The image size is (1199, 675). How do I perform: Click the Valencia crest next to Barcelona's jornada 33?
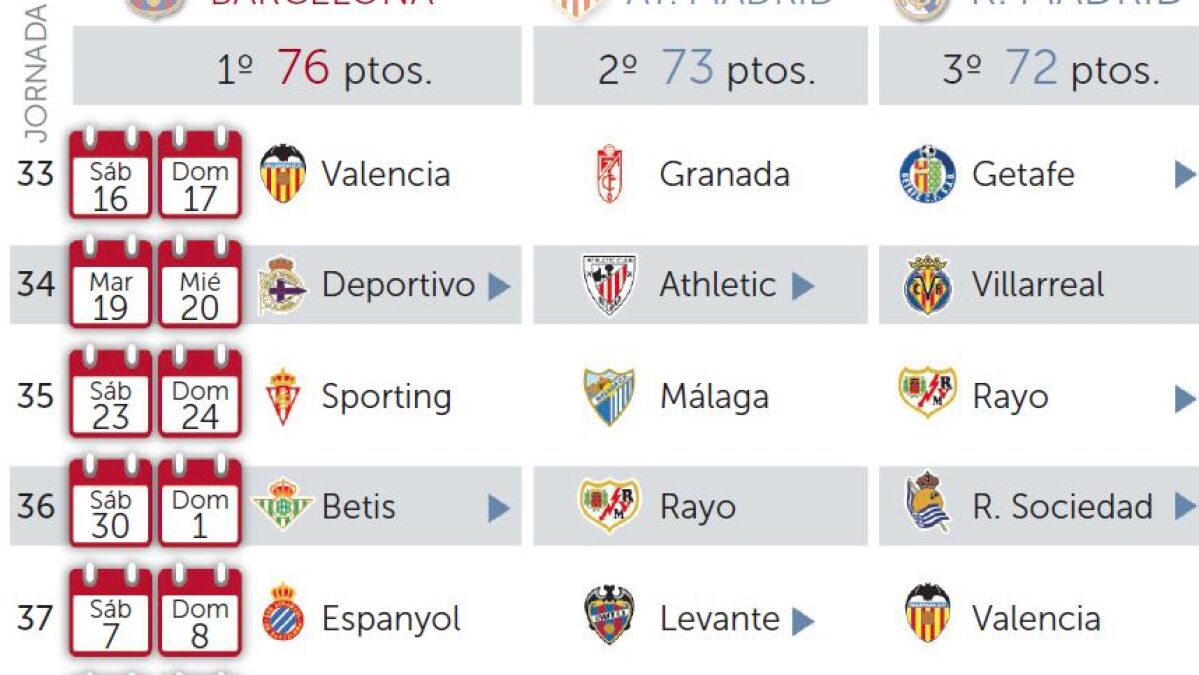coord(283,174)
